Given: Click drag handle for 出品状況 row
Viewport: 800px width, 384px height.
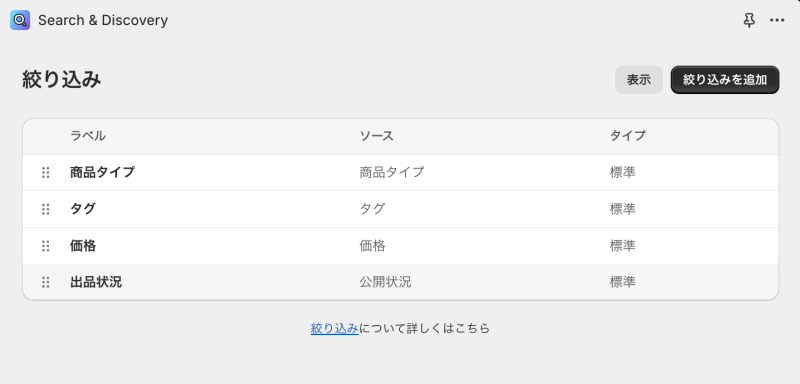Looking at the screenshot, I should (x=45, y=282).
